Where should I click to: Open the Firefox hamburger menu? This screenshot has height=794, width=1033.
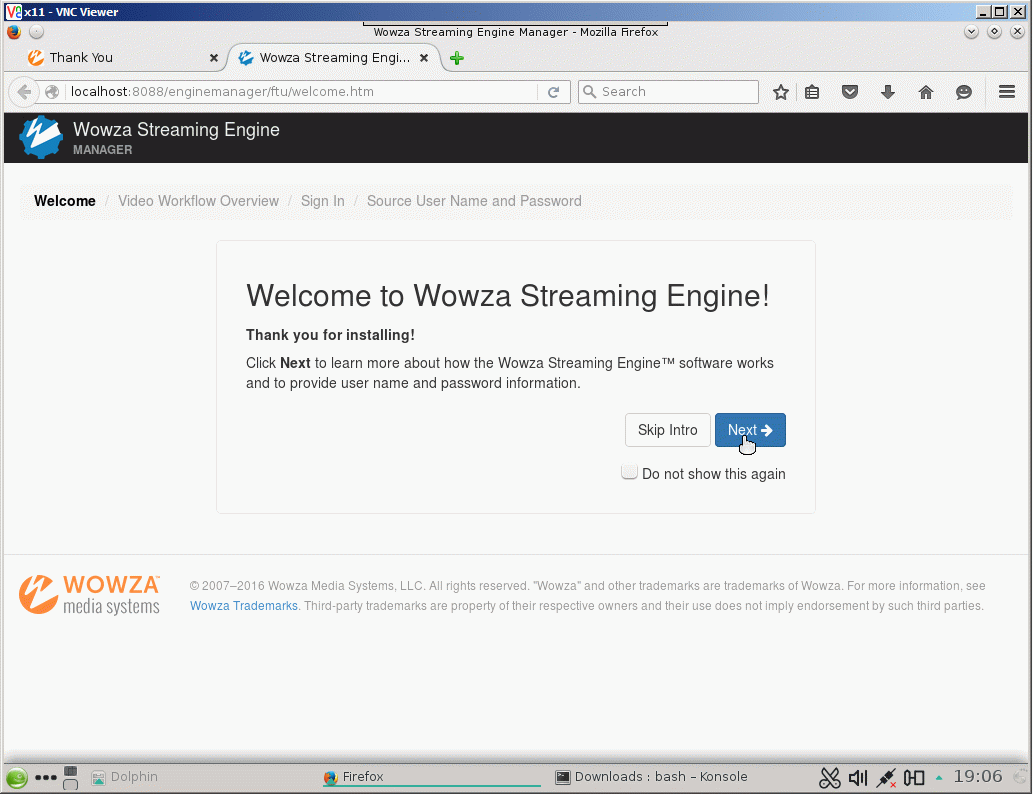[1007, 92]
